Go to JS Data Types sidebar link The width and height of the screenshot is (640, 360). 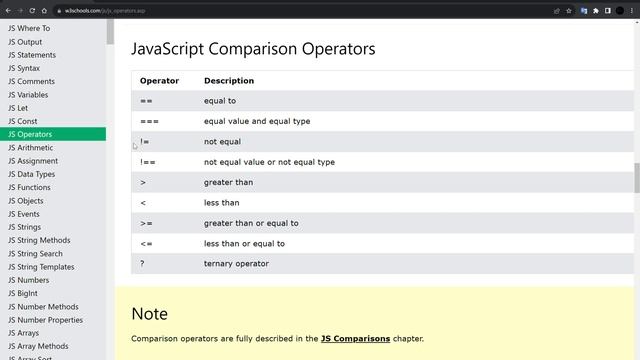pyautogui.click(x=31, y=174)
